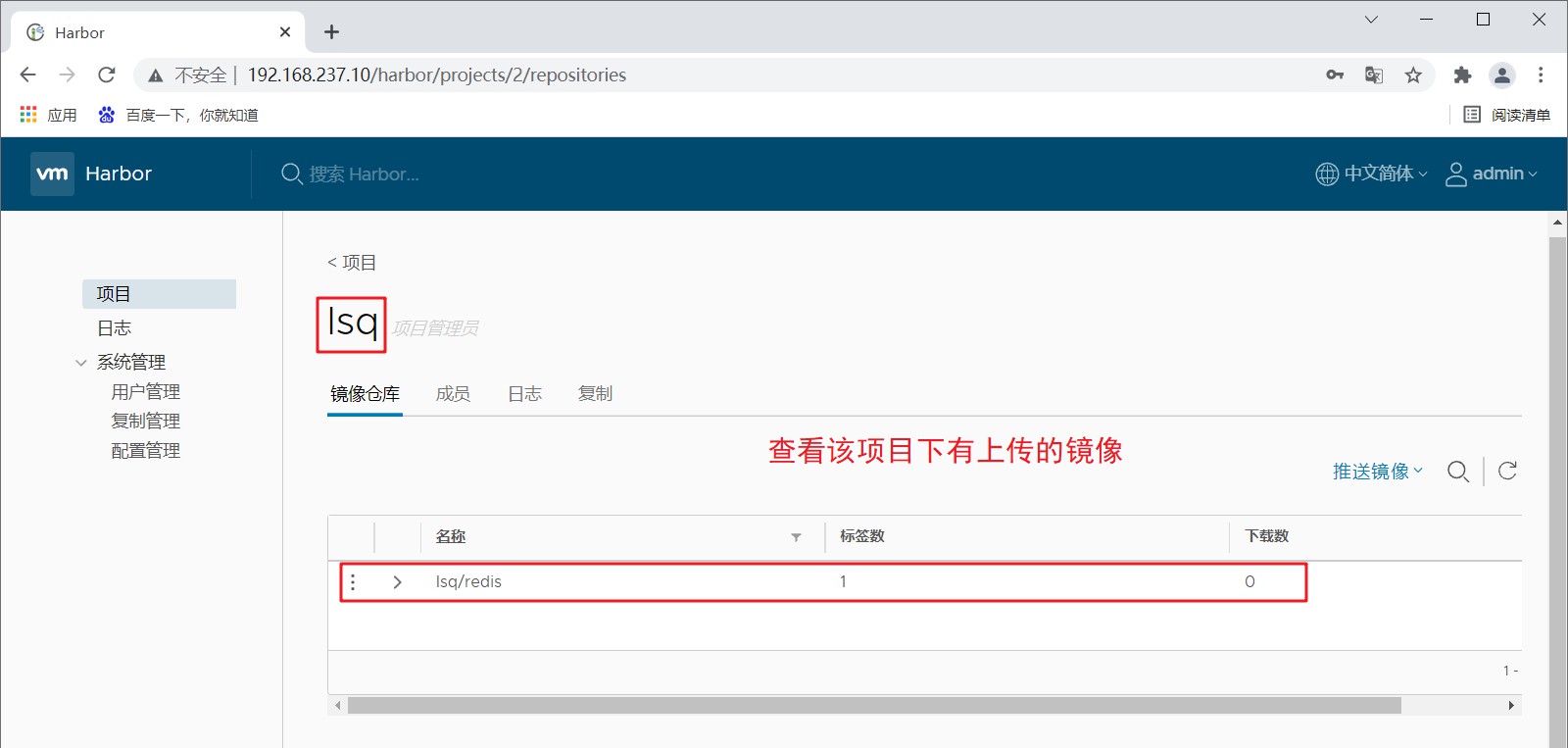Bookmark this page with the star icon
This screenshot has width=1568, height=748.
click(x=1413, y=75)
